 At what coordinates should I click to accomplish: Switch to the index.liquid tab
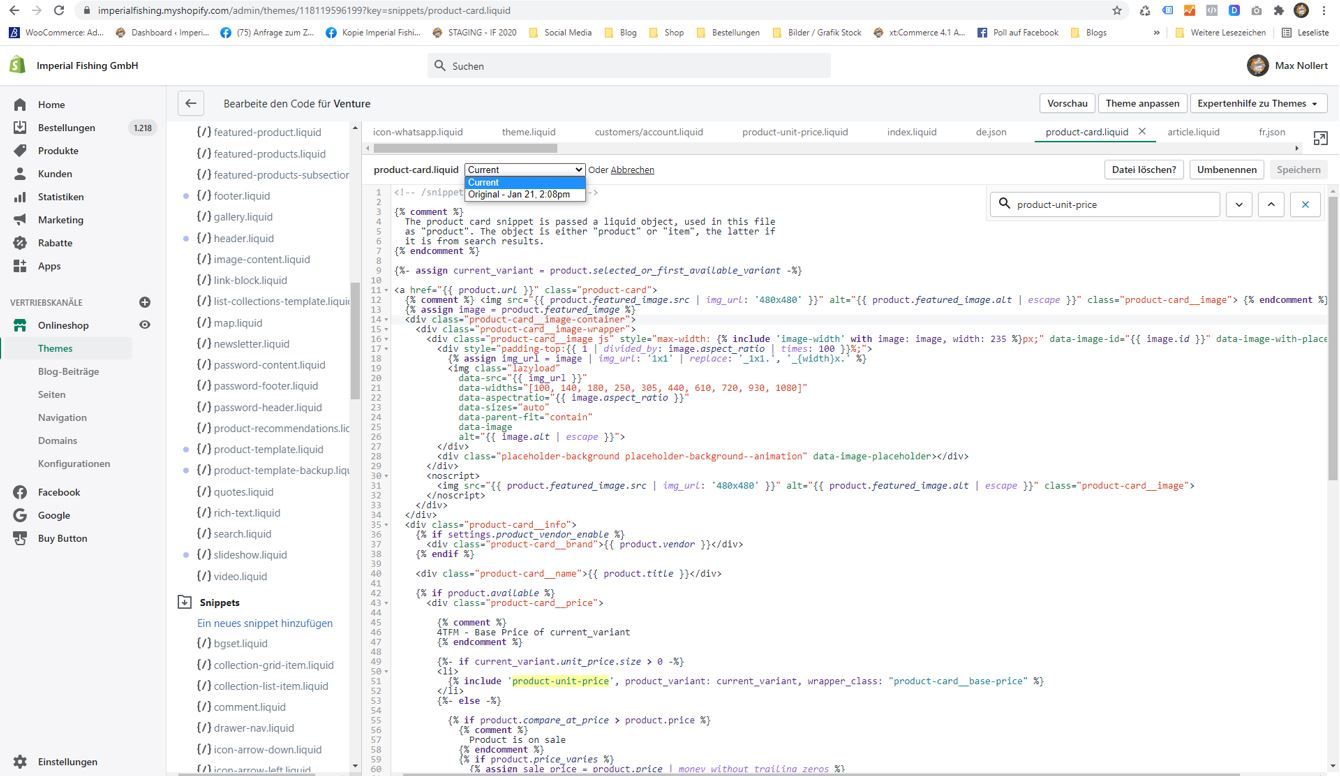[911, 132]
